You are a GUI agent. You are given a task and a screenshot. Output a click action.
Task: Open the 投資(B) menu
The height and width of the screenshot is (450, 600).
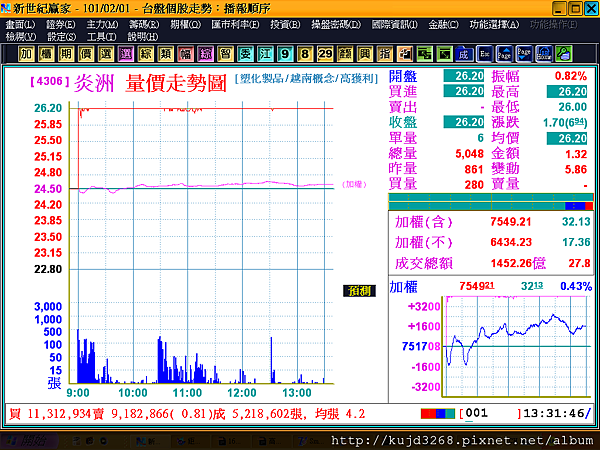tap(285, 25)
